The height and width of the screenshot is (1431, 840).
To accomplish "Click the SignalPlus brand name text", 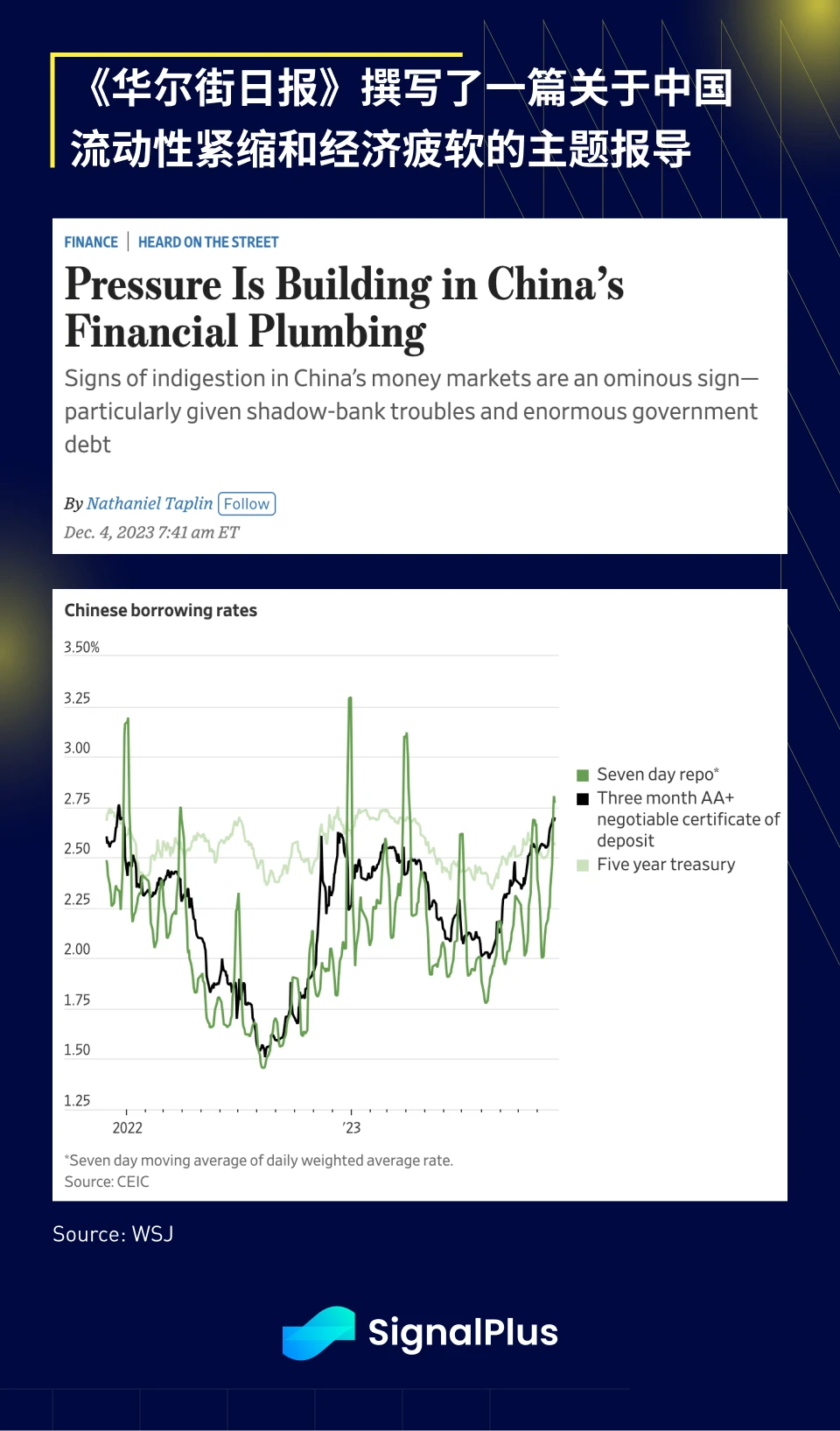I will tap(463, 1333).
